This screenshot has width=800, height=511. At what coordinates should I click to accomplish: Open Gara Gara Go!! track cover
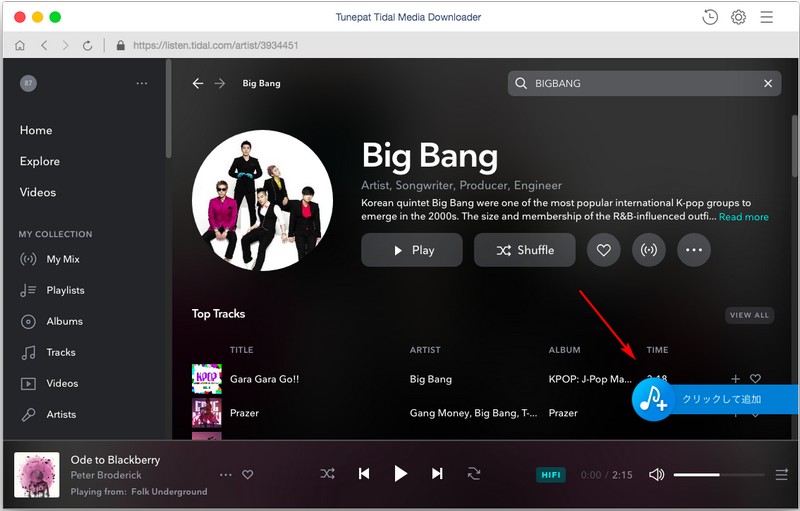pyautogui.click(x=207, y=379)
